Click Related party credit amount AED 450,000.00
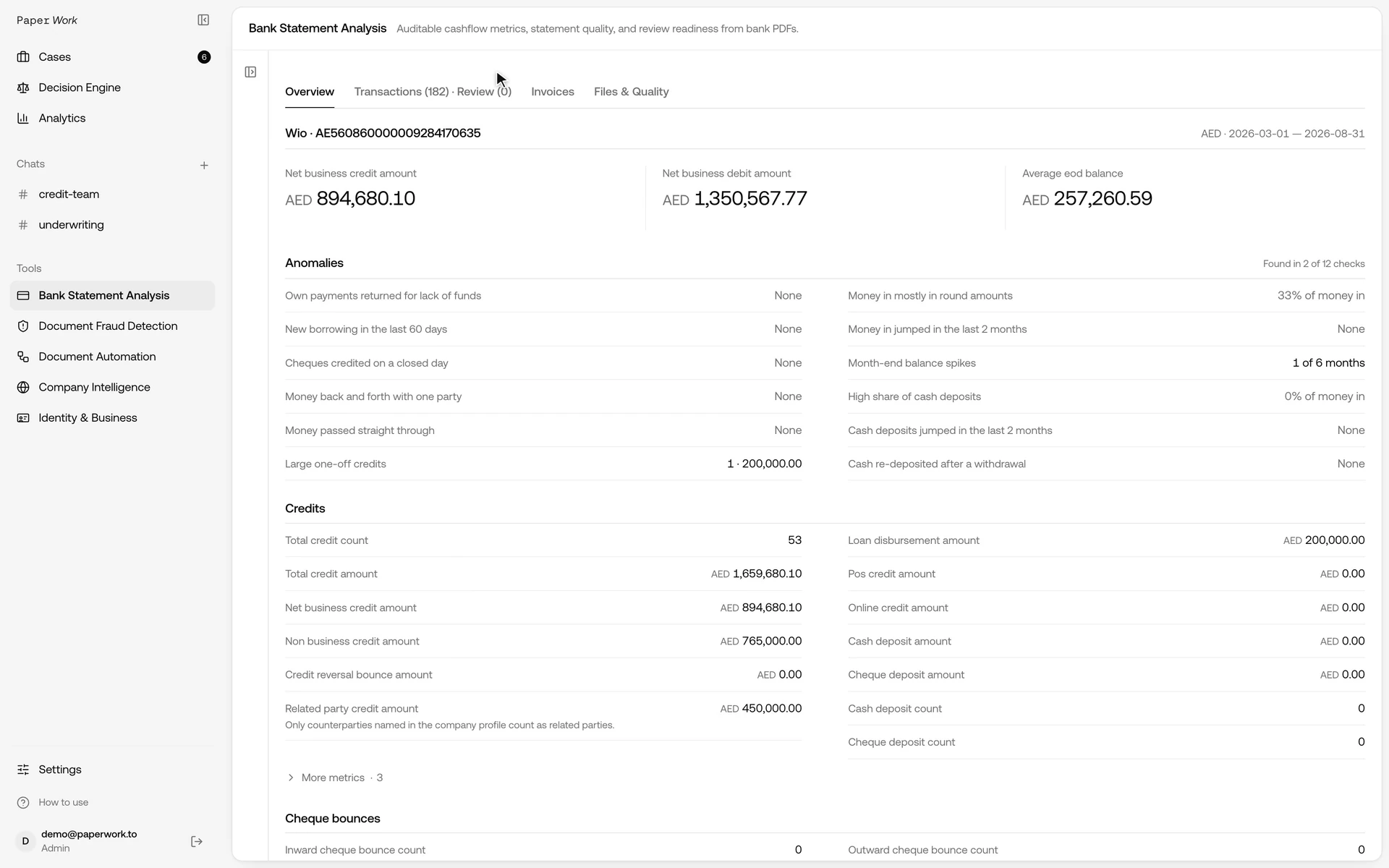1389x868 pixels. (761, 709)
